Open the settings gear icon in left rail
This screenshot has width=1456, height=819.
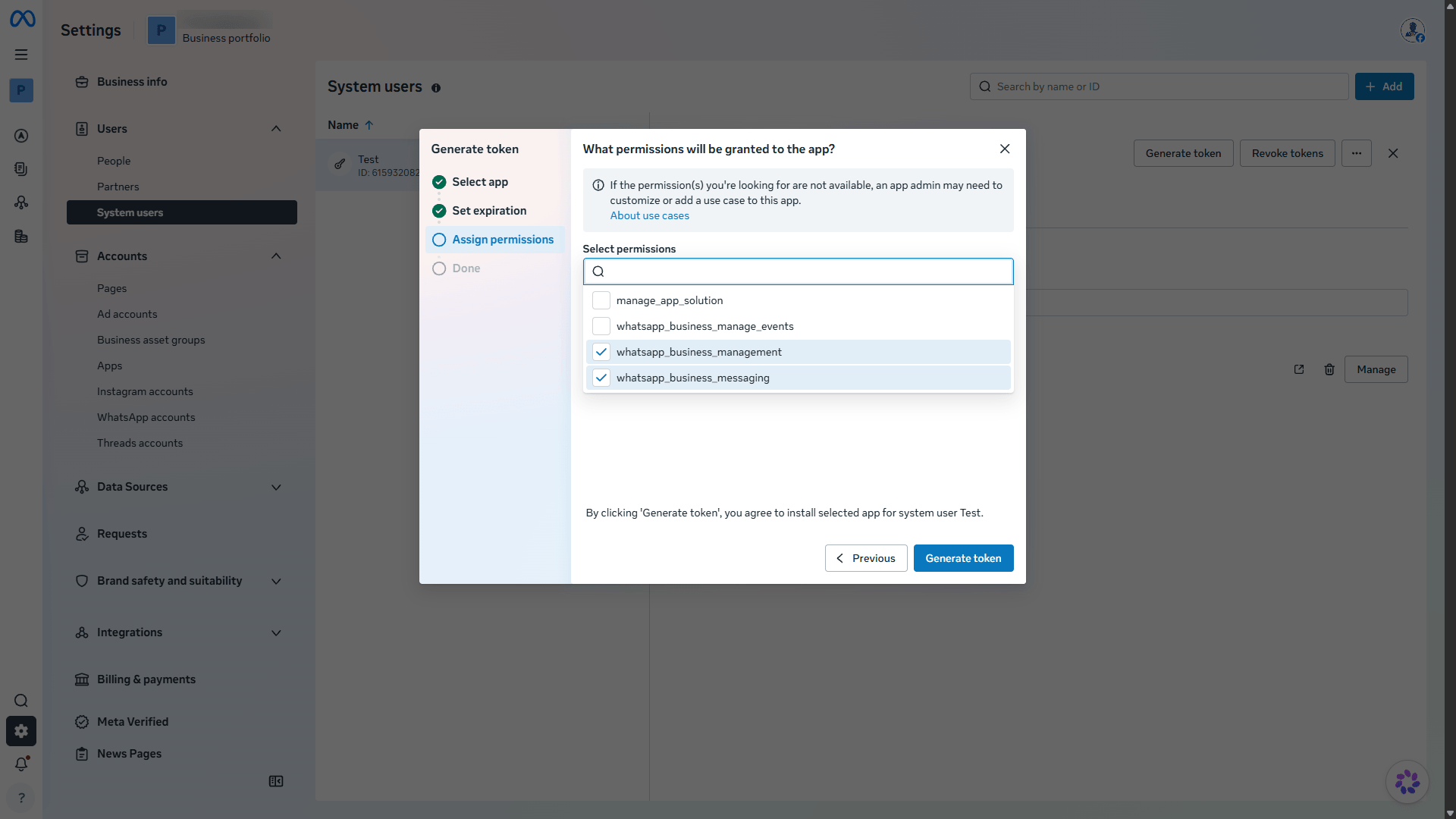coord(21,731)
